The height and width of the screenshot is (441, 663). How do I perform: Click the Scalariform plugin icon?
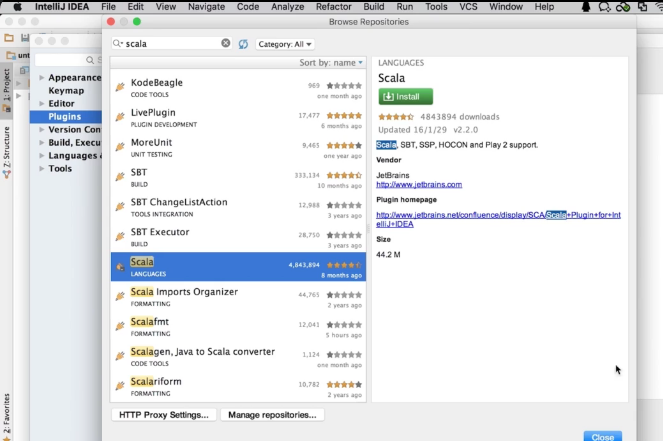(120, 385)
